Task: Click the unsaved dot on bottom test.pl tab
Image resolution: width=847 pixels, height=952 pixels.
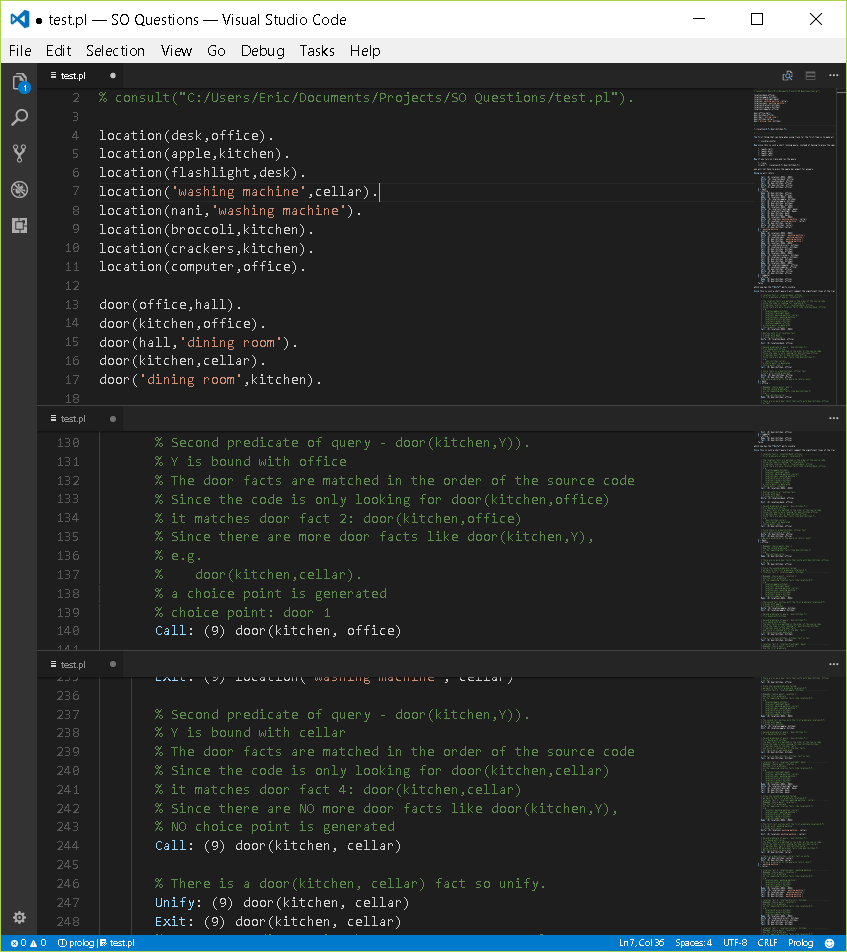Action: [x=113, y=664]
